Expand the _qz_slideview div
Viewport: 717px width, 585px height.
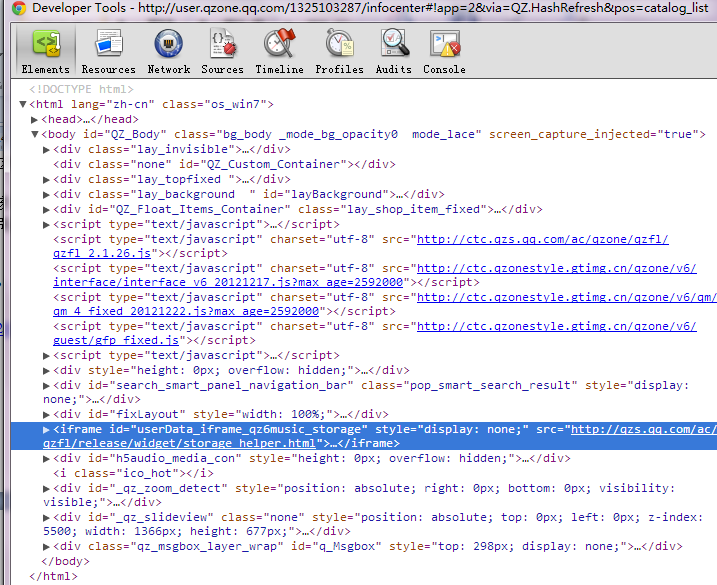coord(46,518)
